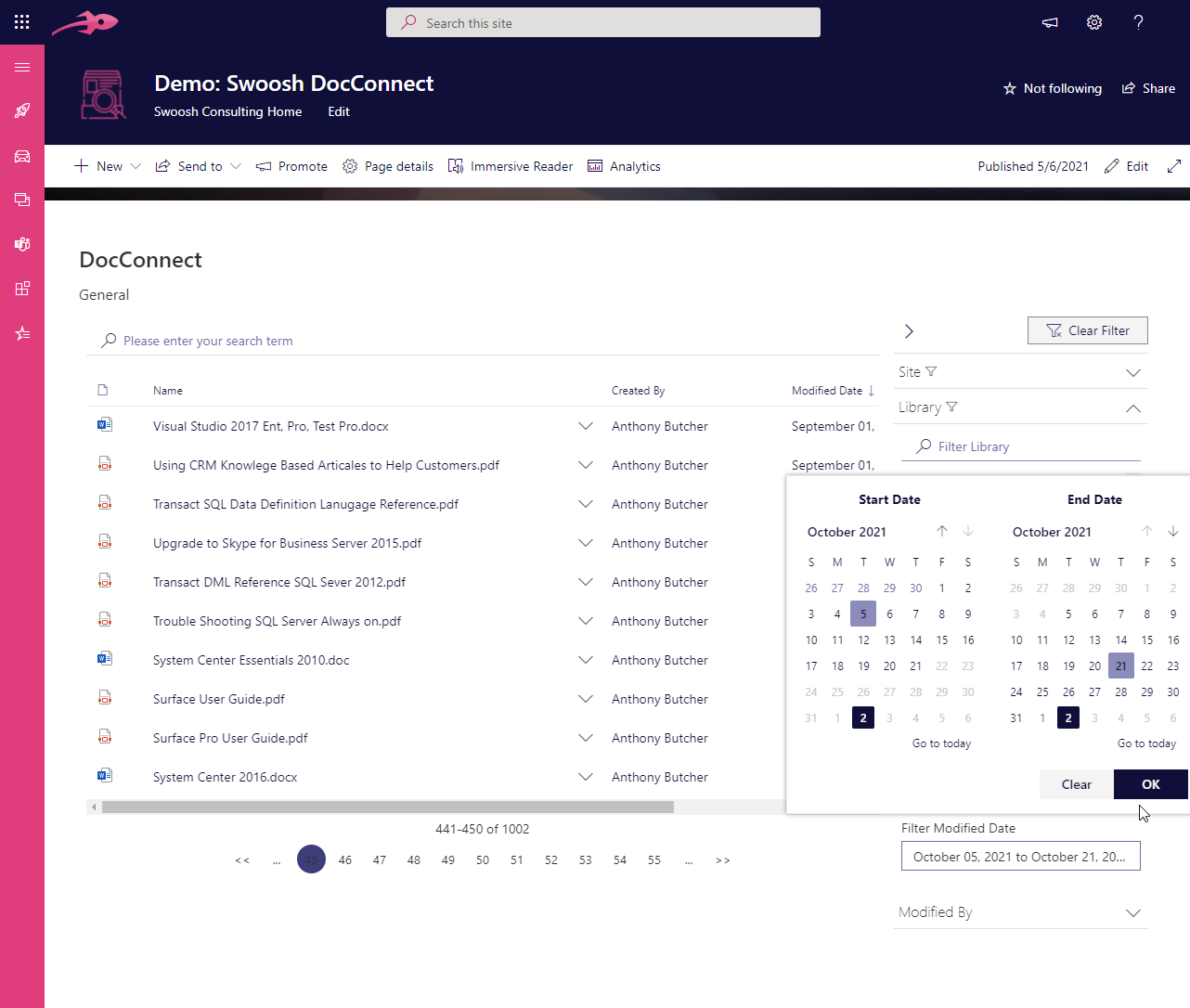Open Transact DML Reference SQL Sever 2012.pdf
Viewport: 1190px width, 1008px height.
tap(279, 582)
